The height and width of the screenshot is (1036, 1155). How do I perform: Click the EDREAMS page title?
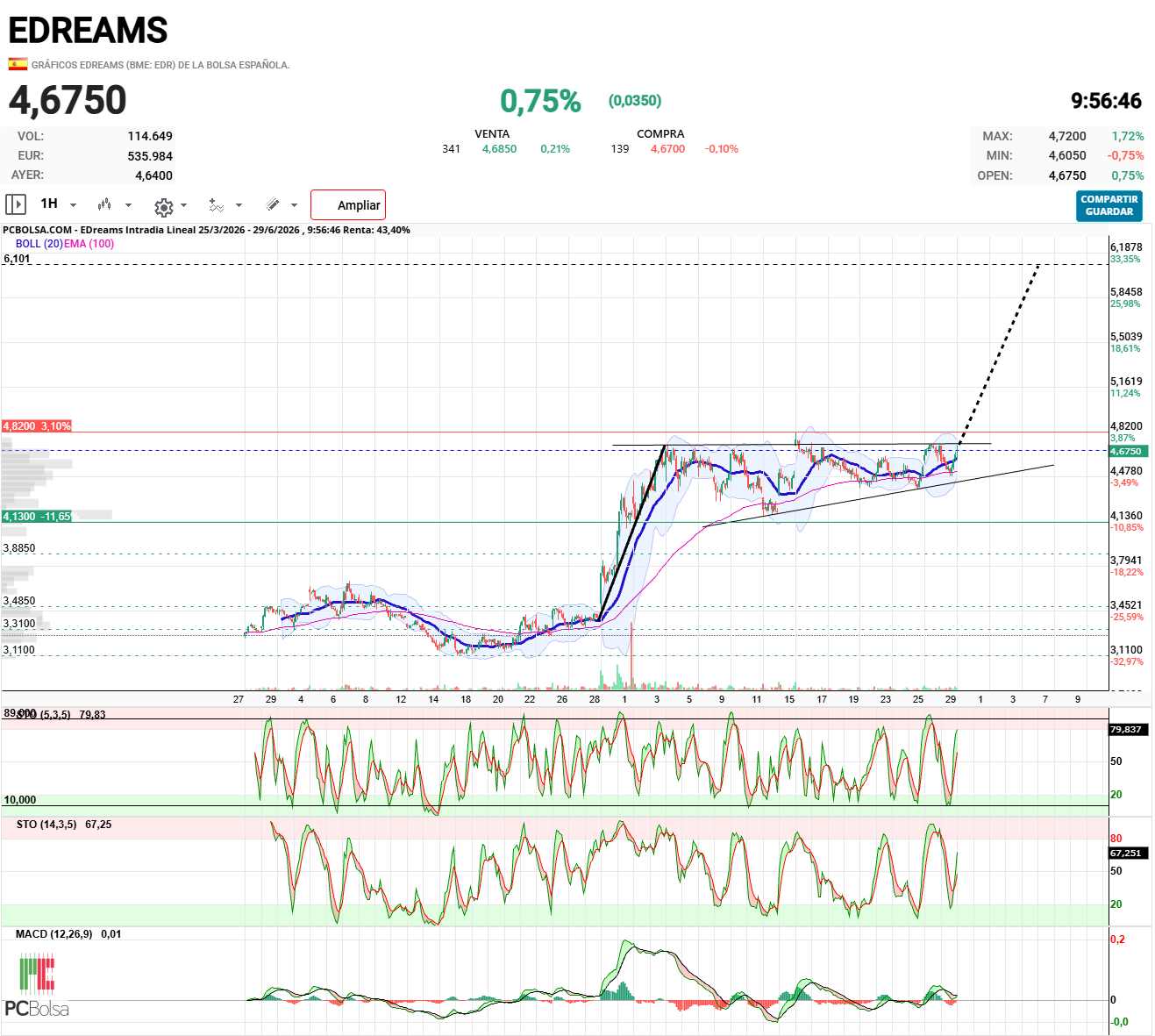[x=88, y=31]
